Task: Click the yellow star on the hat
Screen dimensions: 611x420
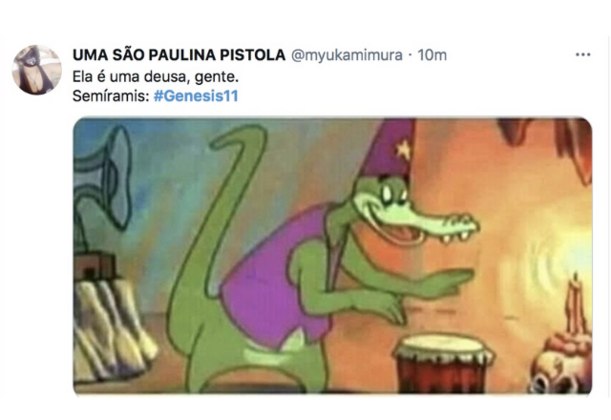Action: [404, 150]
